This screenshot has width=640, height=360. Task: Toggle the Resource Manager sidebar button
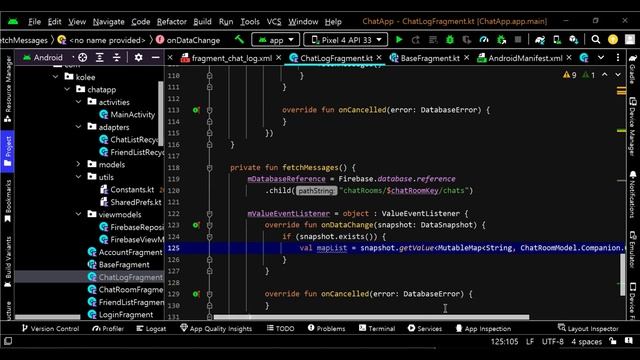pos(7,89)
